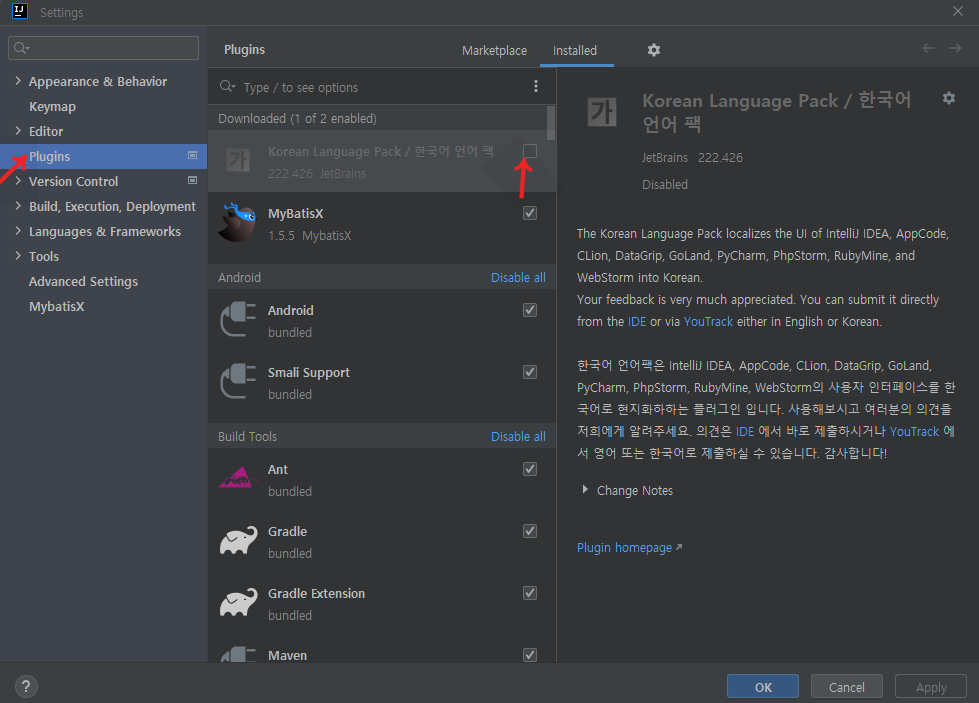Screen dimensions: 979x703
Task: Expand Languages & Frameworks node
Action: click(x=17, y=230)
